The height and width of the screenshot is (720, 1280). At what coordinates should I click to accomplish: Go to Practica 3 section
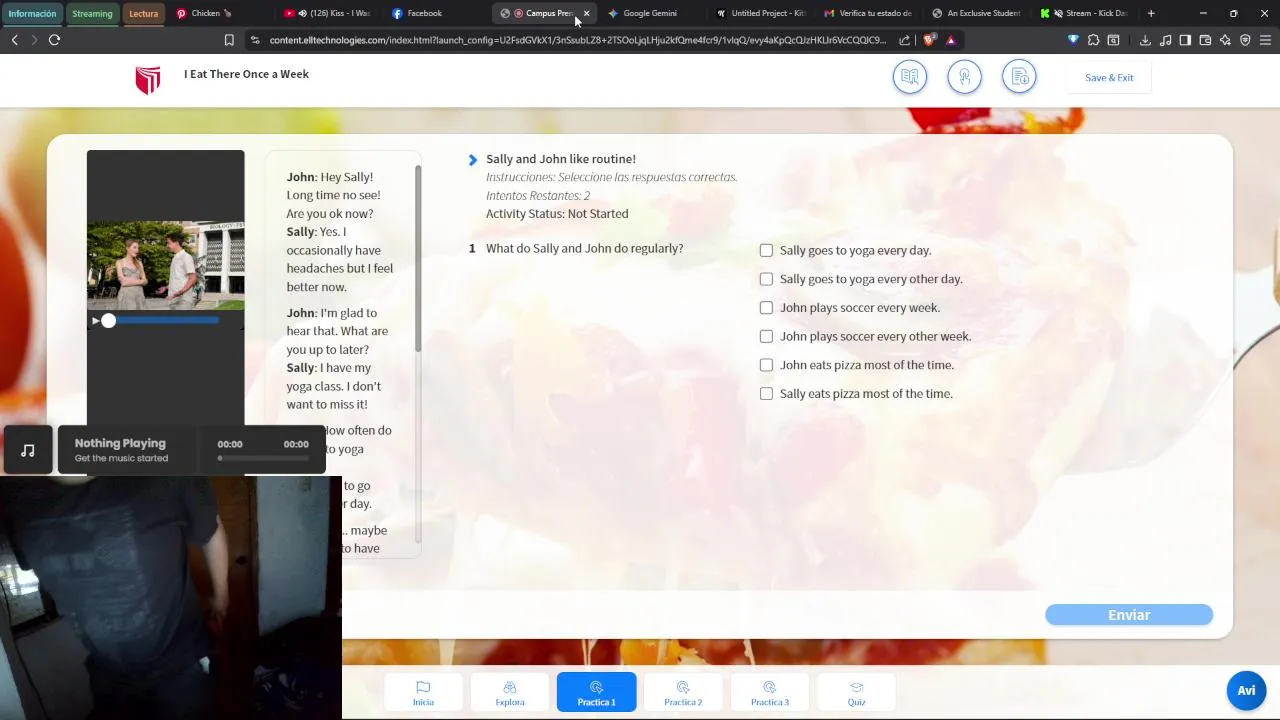point(770,692)
